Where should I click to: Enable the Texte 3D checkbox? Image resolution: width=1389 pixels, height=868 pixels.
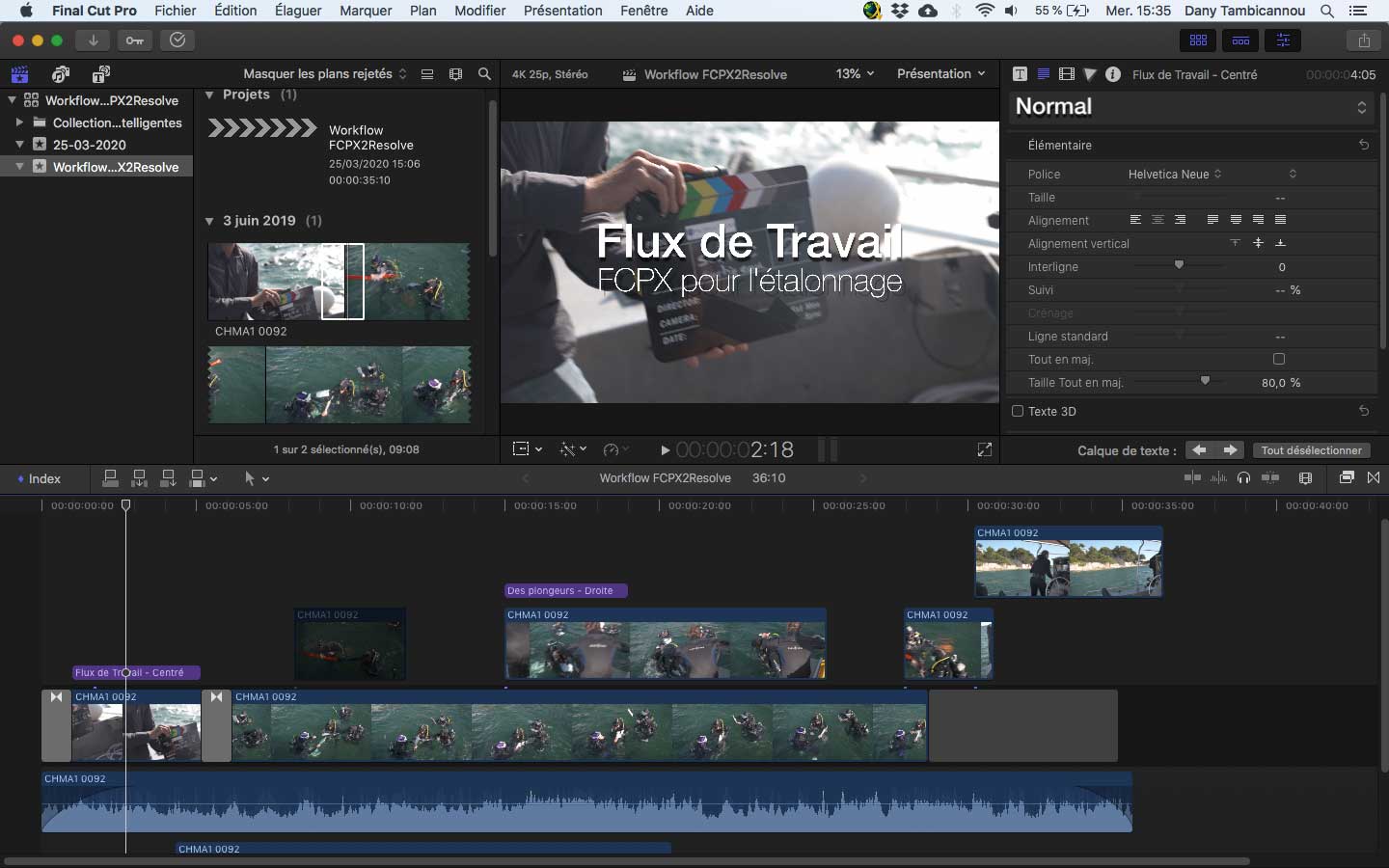[x=1017, y=411]
